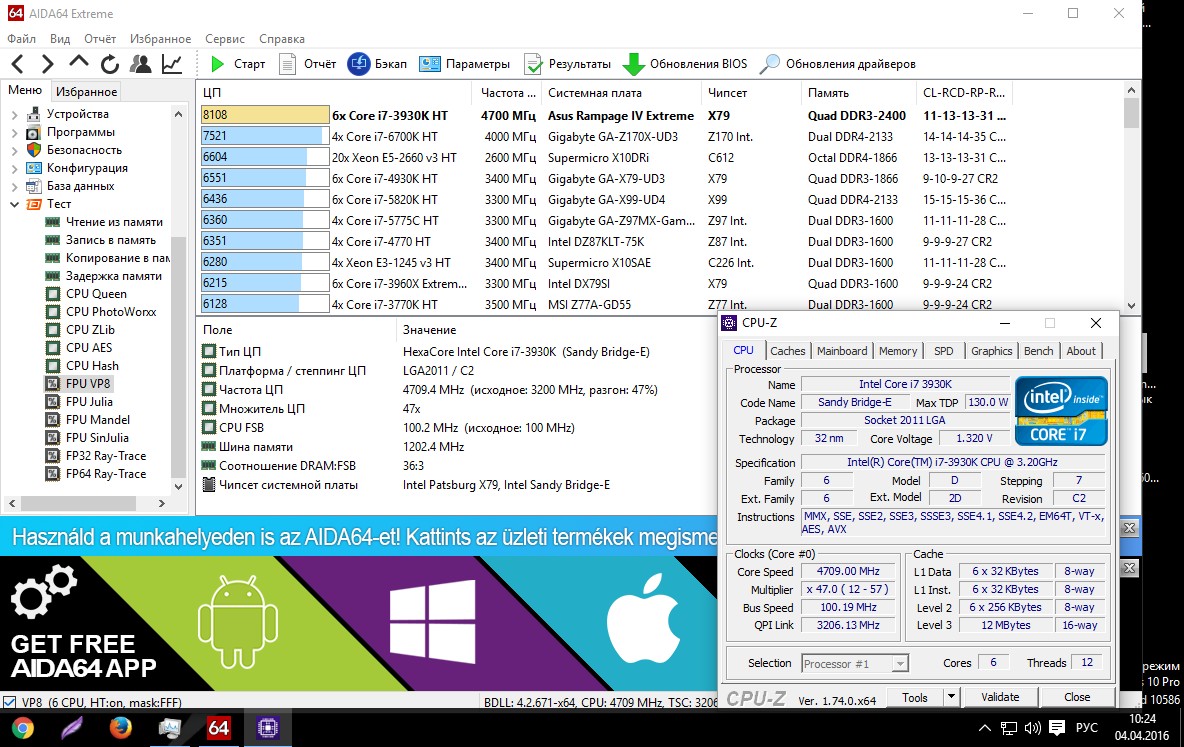
Task: Click the Бэкап backup icon
Action: pyautogui.click(x=359, y=64)
